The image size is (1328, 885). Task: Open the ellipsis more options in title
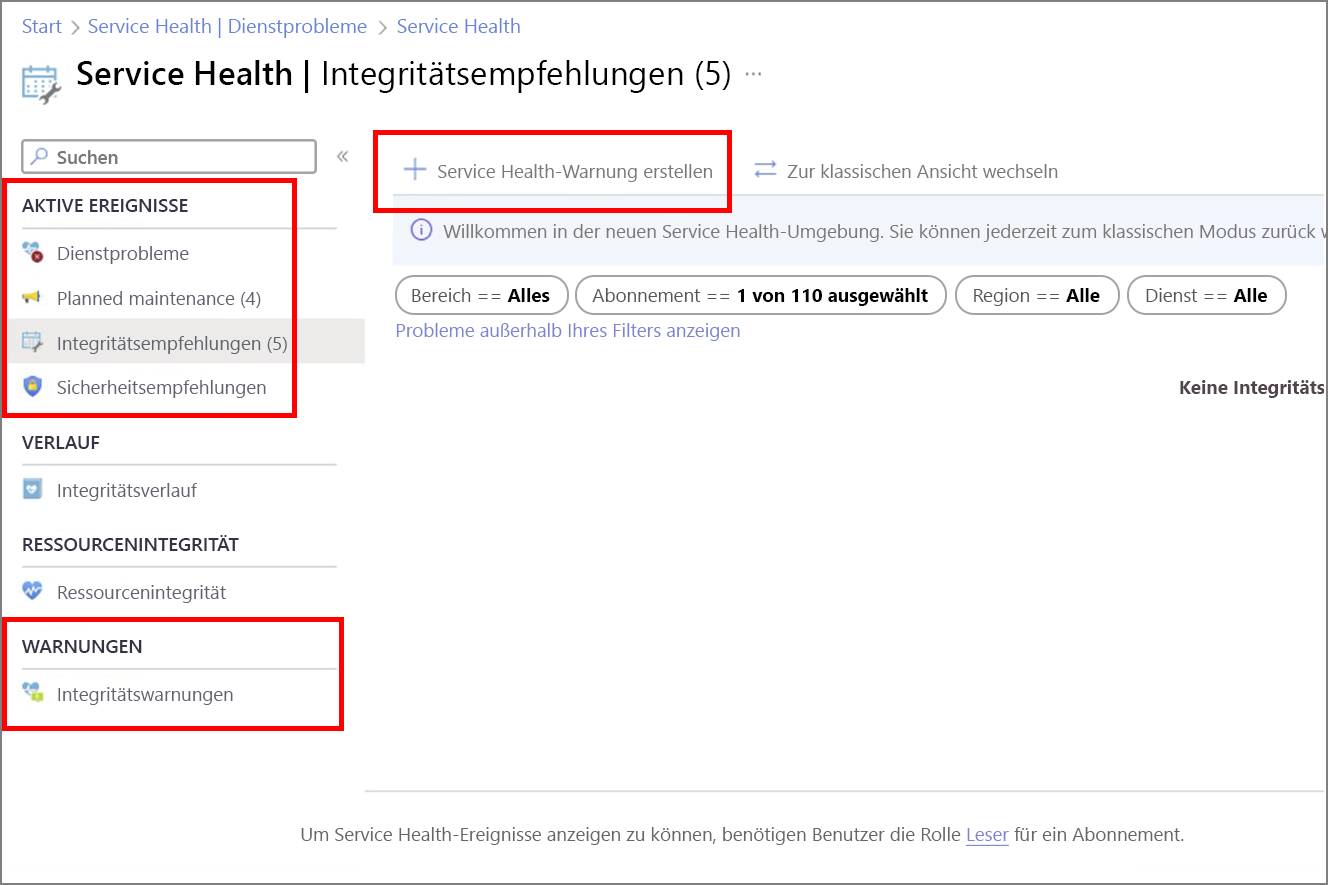point(753,74)
